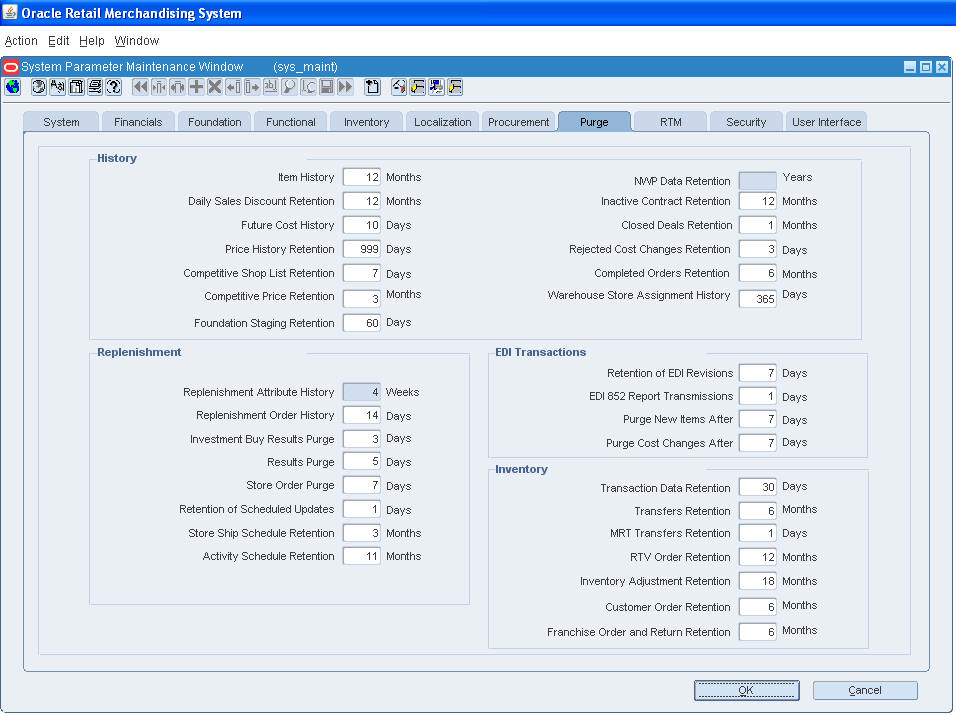This screenshot has height=716, width=956.
Task: Click the Competitive Price Retention field
Action: point(362,299)
